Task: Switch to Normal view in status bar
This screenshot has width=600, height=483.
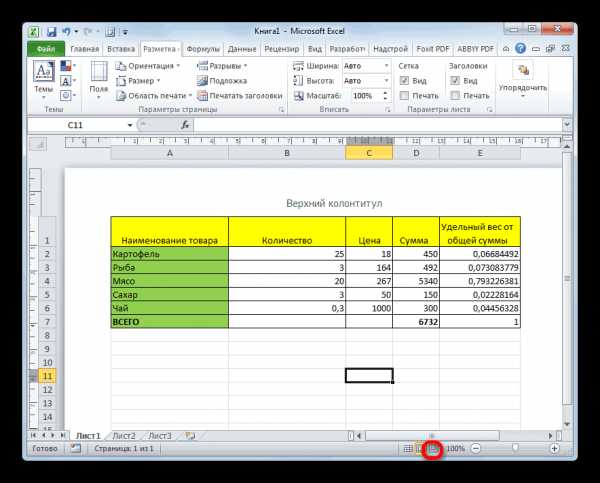Action: 408,449
